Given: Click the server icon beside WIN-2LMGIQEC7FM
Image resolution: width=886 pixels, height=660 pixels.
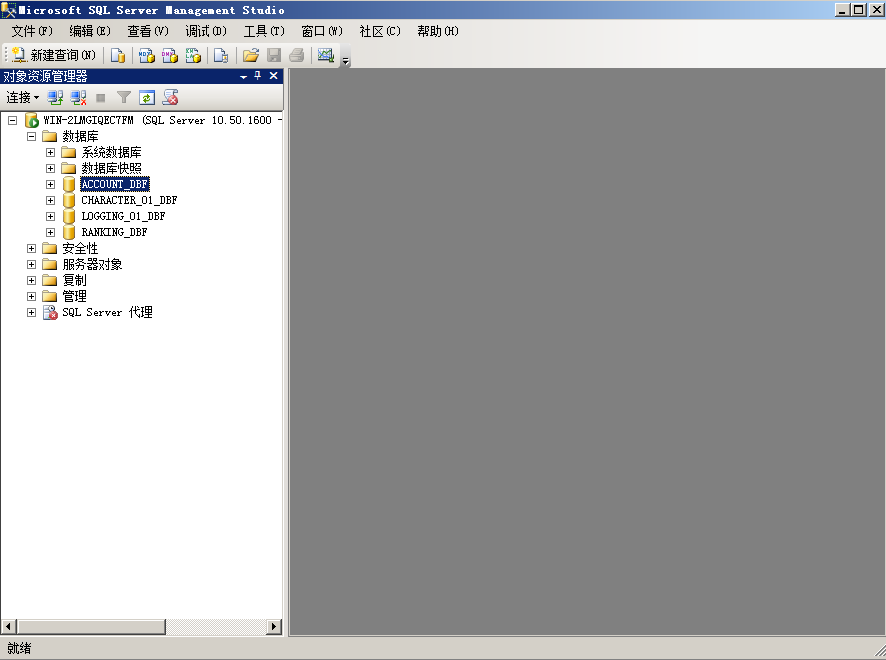Looking at the screenshot, I should [32, 120].
